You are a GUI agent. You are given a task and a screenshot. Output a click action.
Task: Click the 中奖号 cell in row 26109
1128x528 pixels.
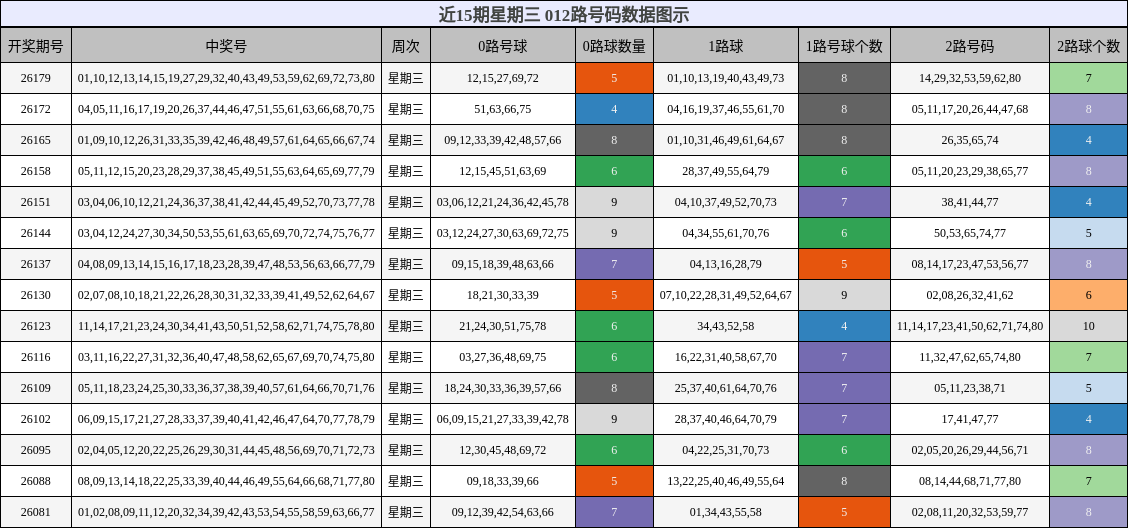pos(227,388)
